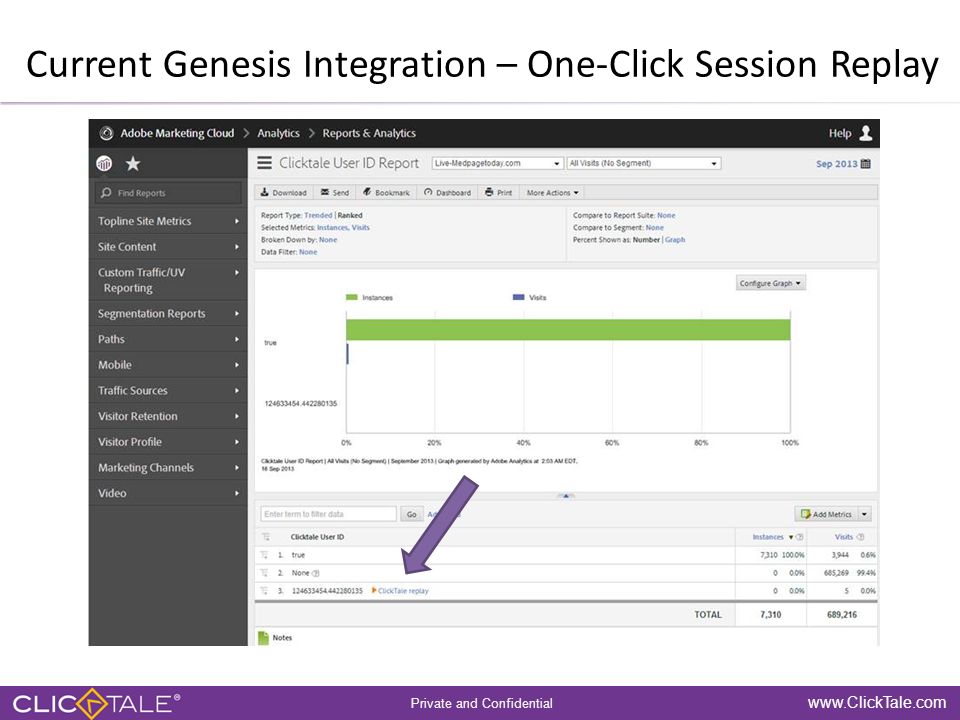The height and width of the screenshot is (720, 960).
Task: Expand the Visitor Retention menu
Action: [168, 416]
